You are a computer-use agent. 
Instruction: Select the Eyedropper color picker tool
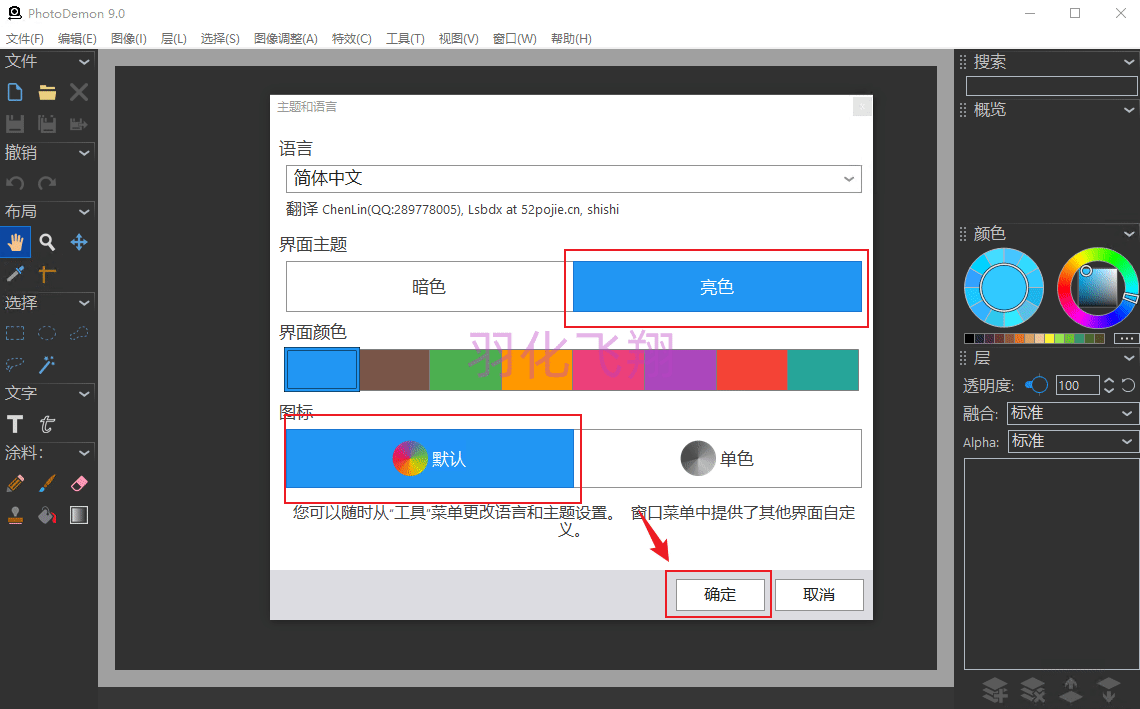15,273
